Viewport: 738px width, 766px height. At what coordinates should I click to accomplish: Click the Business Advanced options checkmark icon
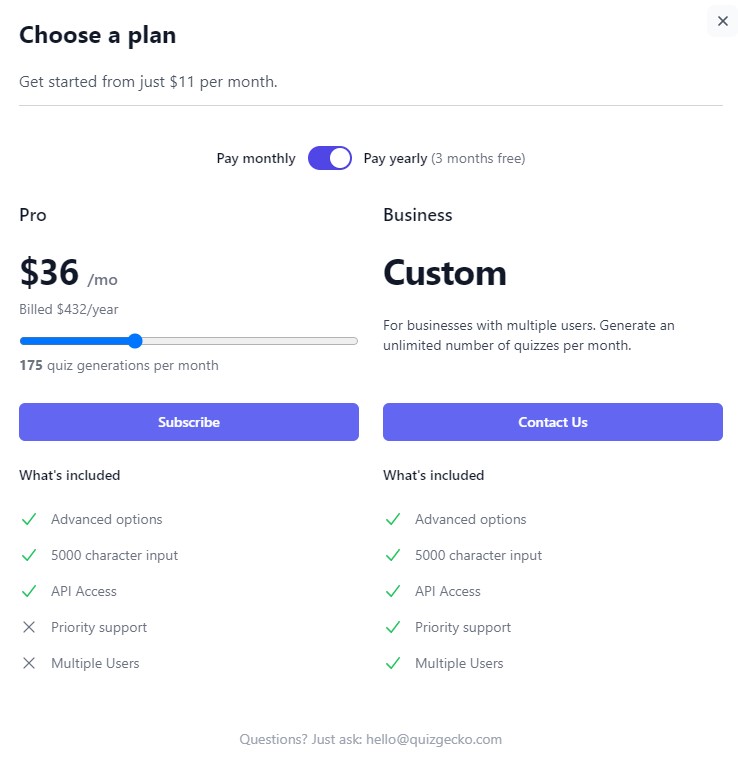[393, 519]
